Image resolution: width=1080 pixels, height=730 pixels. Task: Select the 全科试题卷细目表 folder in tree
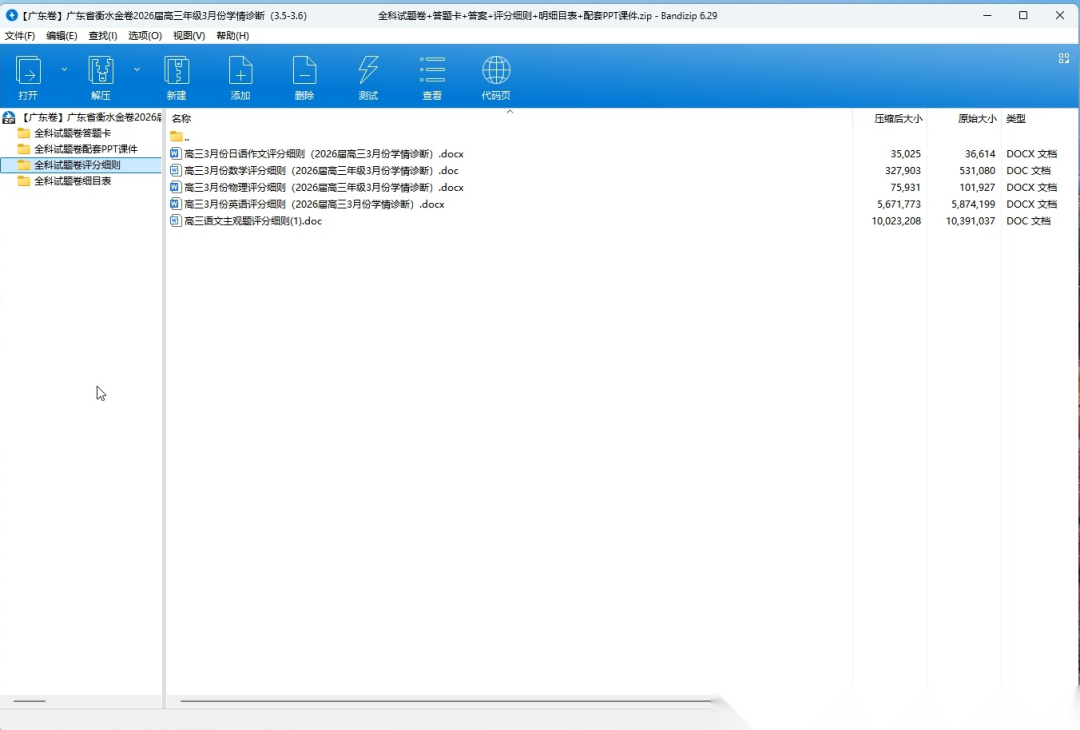(x=72, y=181)
